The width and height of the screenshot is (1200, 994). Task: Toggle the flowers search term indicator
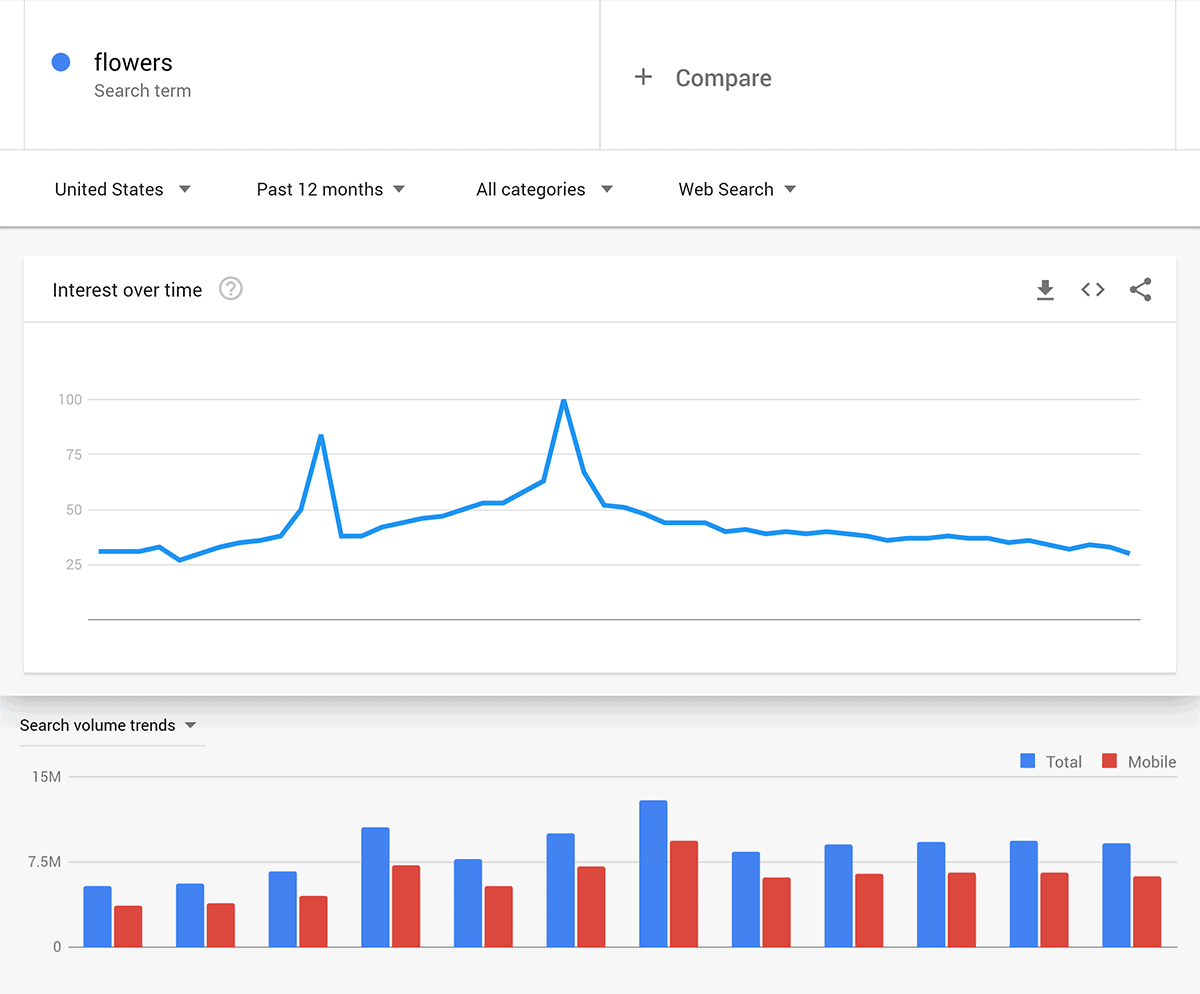coord(61,62)
